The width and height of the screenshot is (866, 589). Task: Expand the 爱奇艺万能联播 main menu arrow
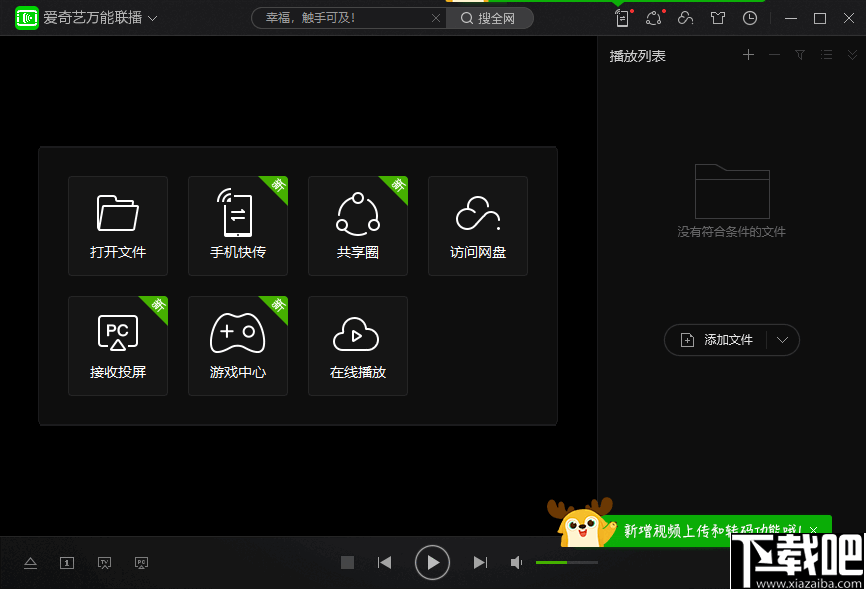point(153,18)
